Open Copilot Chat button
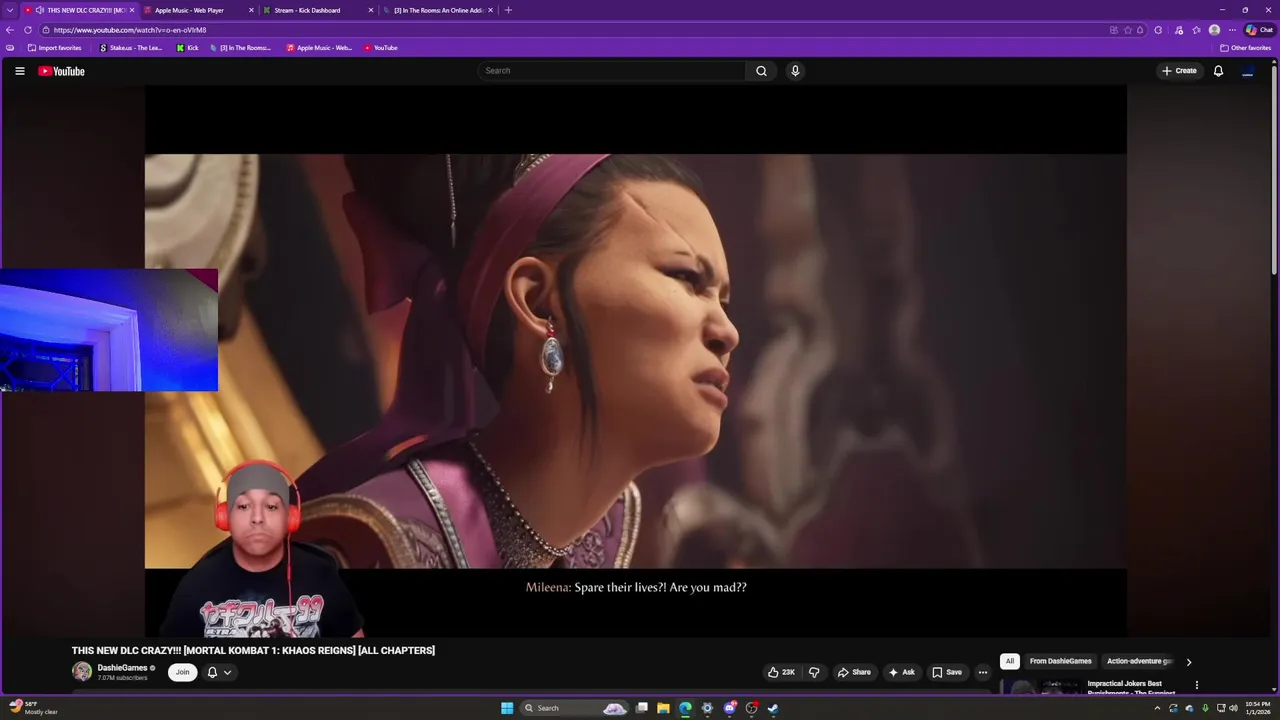Image resolution: width=1280 pixels, height=720 pixels. click(1259, 30)
